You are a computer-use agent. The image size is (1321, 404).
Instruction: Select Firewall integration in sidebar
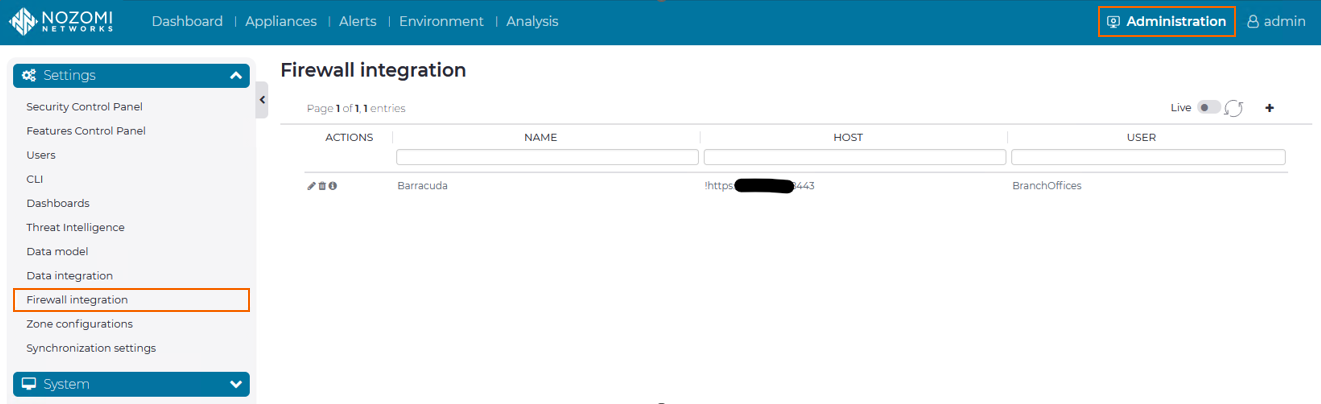tap(131, 300)
